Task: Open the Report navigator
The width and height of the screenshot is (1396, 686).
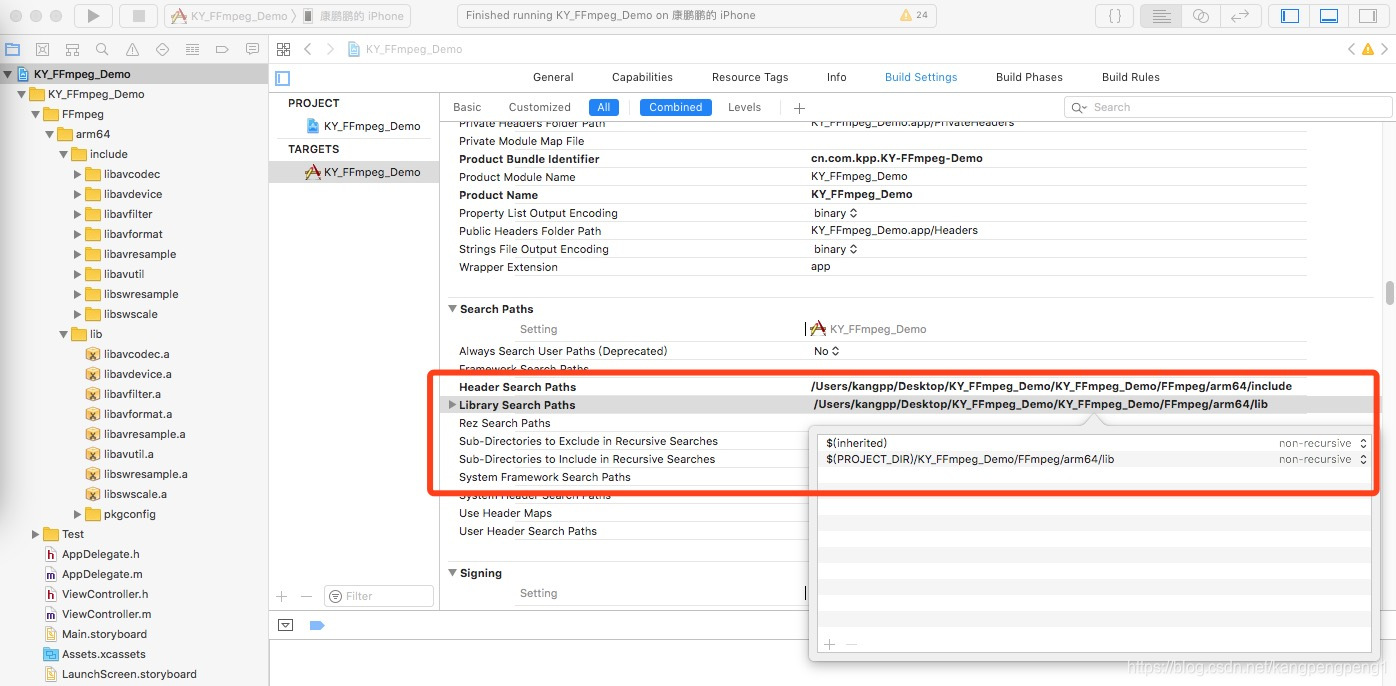Action: point(252,49)
